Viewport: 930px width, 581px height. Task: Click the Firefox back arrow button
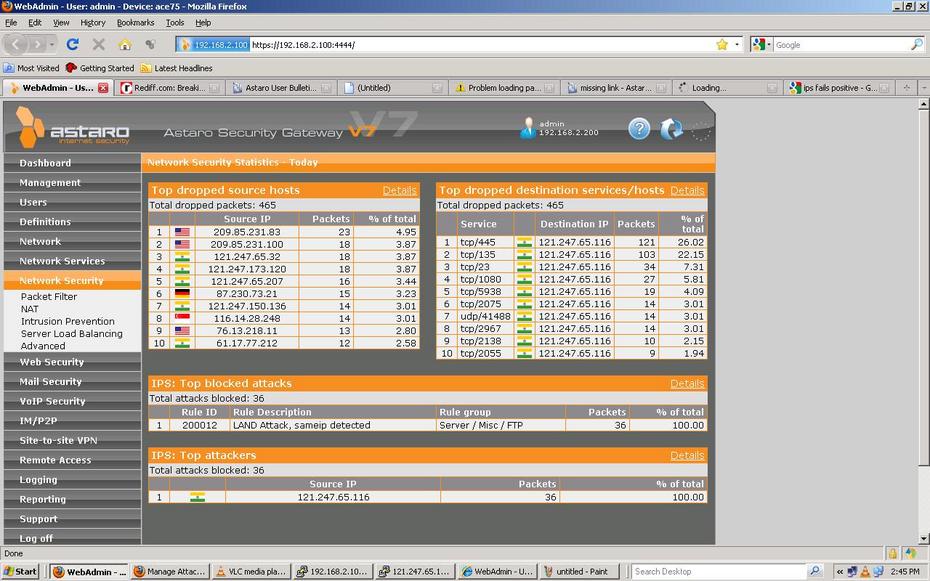pyautogui.click(x=16, y=44)
